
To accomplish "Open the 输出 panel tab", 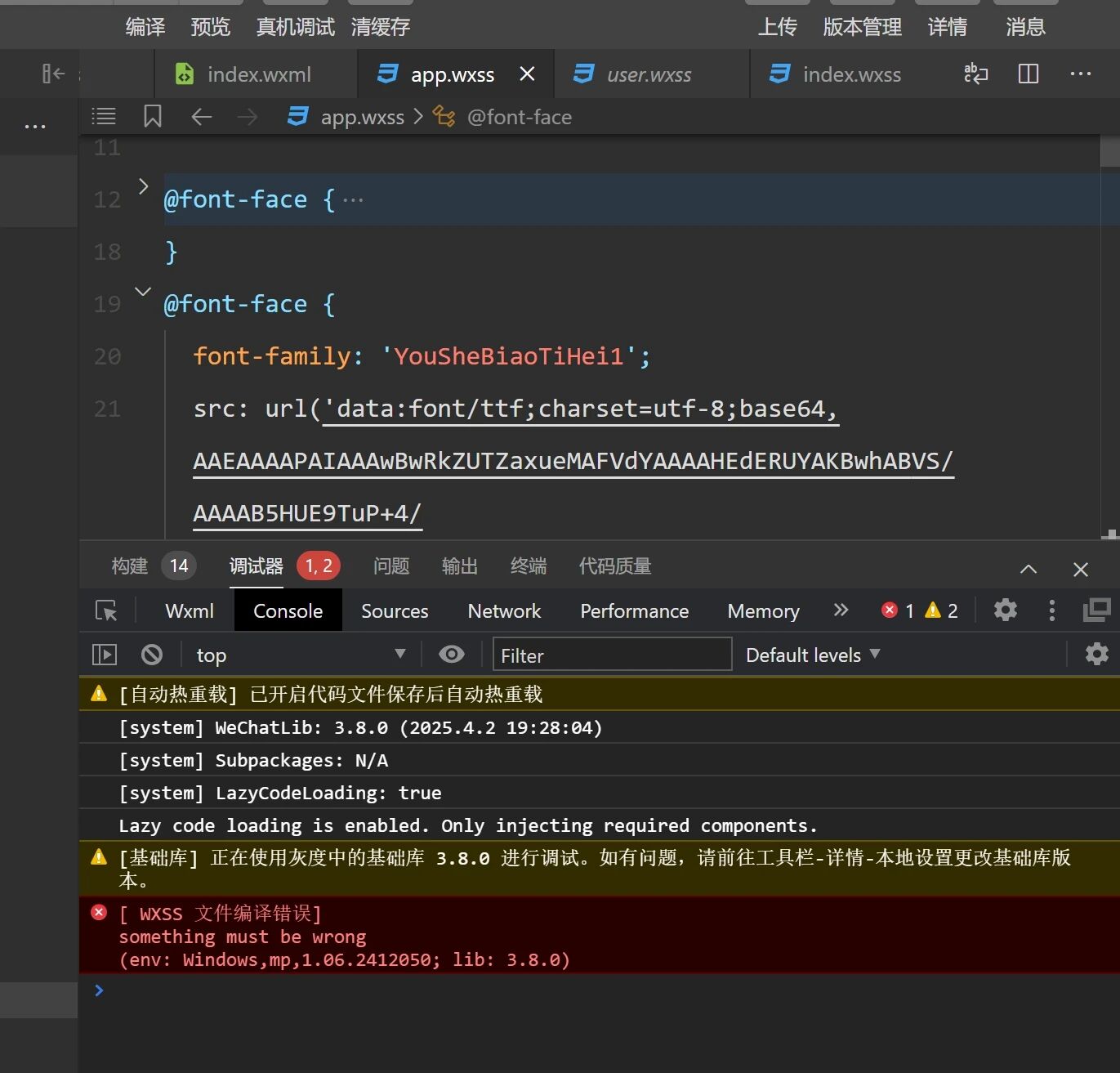I will [460, 566].
